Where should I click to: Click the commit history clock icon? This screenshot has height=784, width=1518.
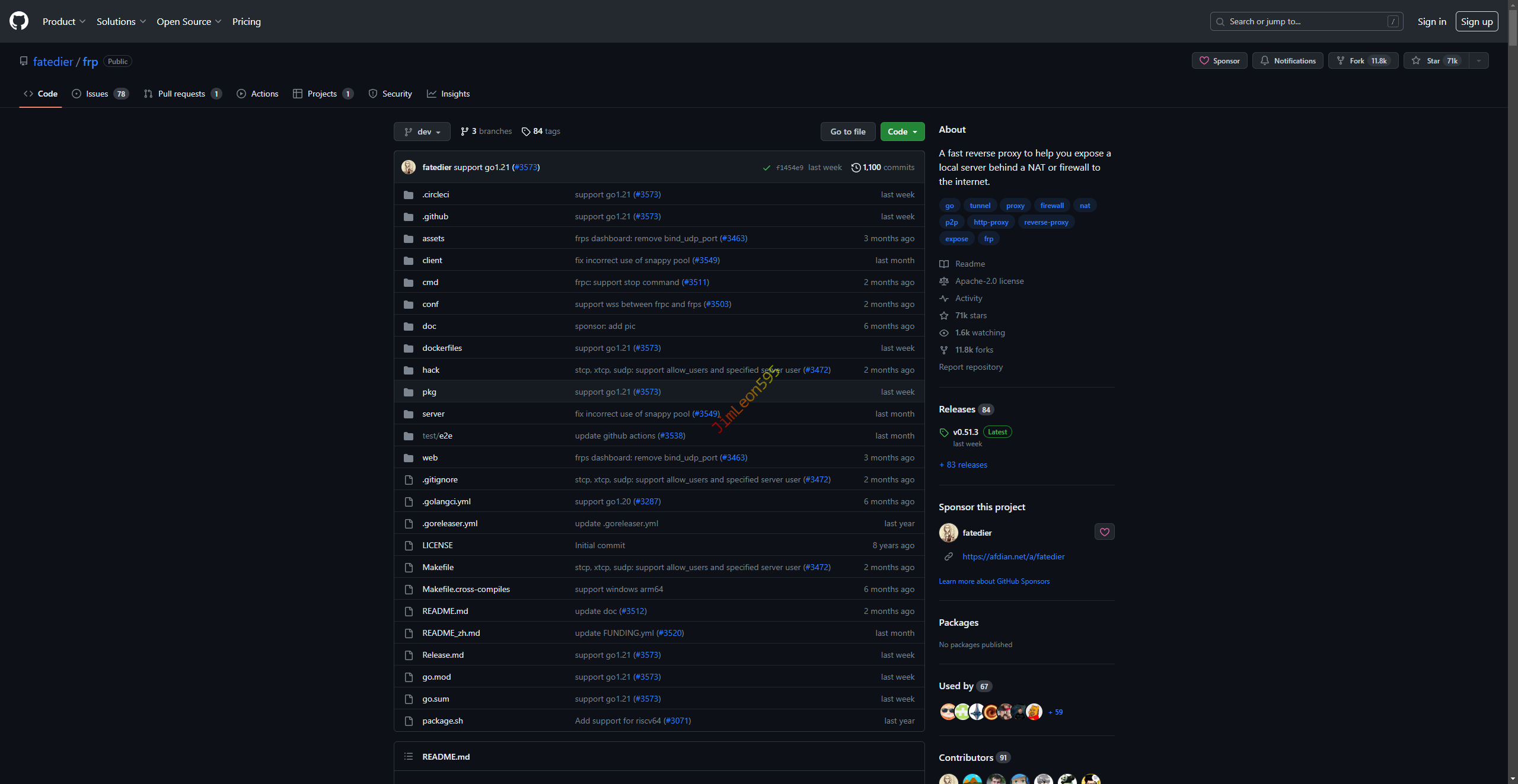pyautogui.click(x=856, y=168)
